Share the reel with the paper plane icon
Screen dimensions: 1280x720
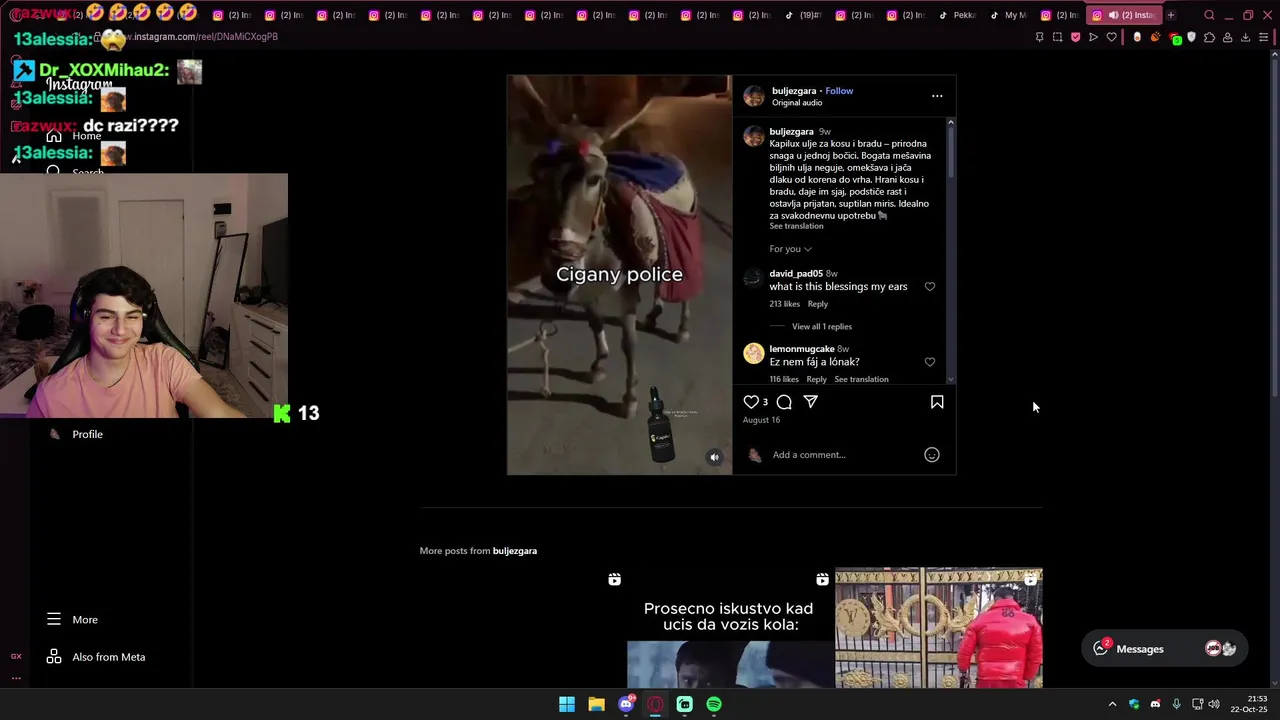click(811, 402)
